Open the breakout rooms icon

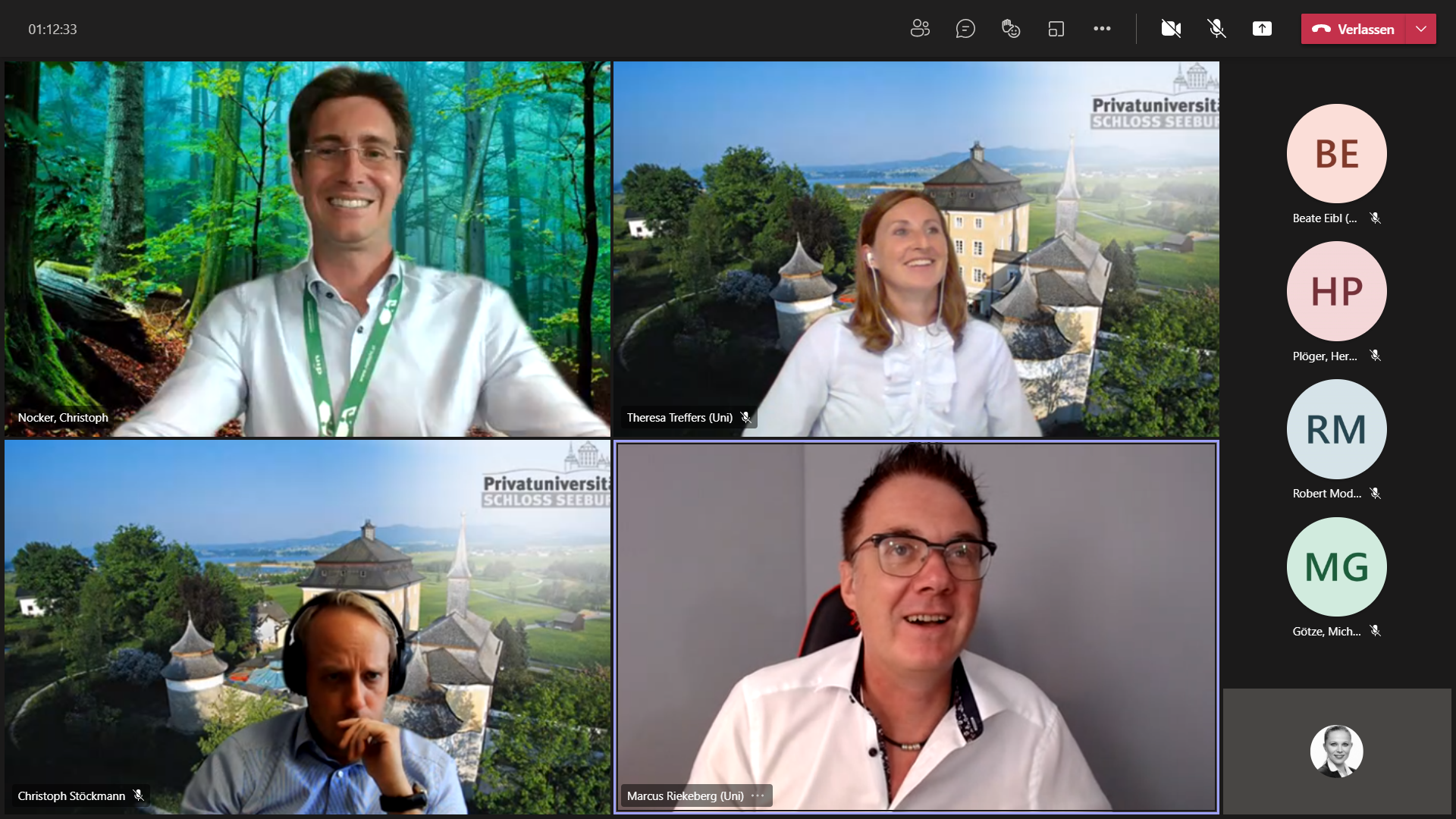click(x=1056, y=29)
